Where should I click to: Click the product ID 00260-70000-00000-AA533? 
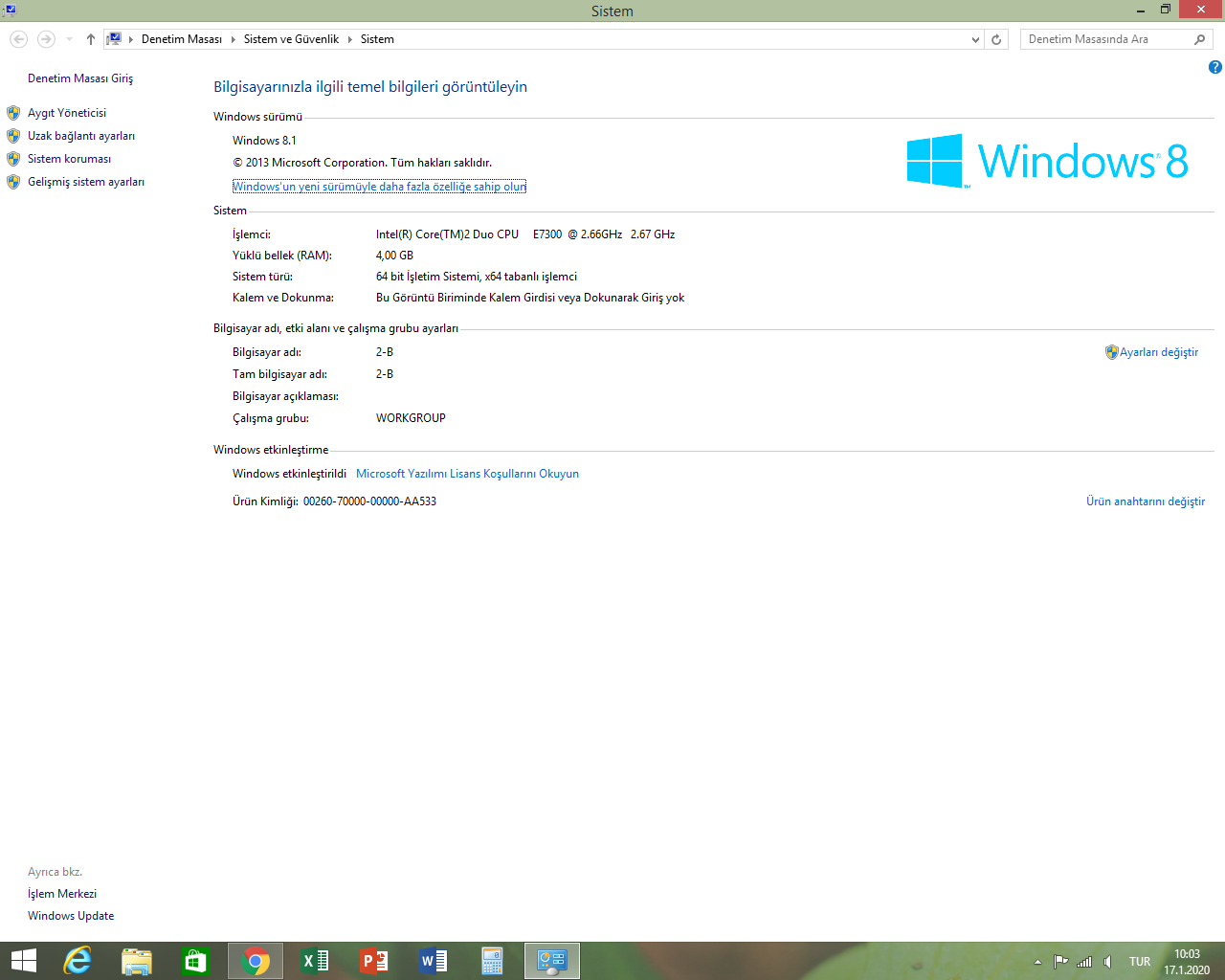coord(369,501)
